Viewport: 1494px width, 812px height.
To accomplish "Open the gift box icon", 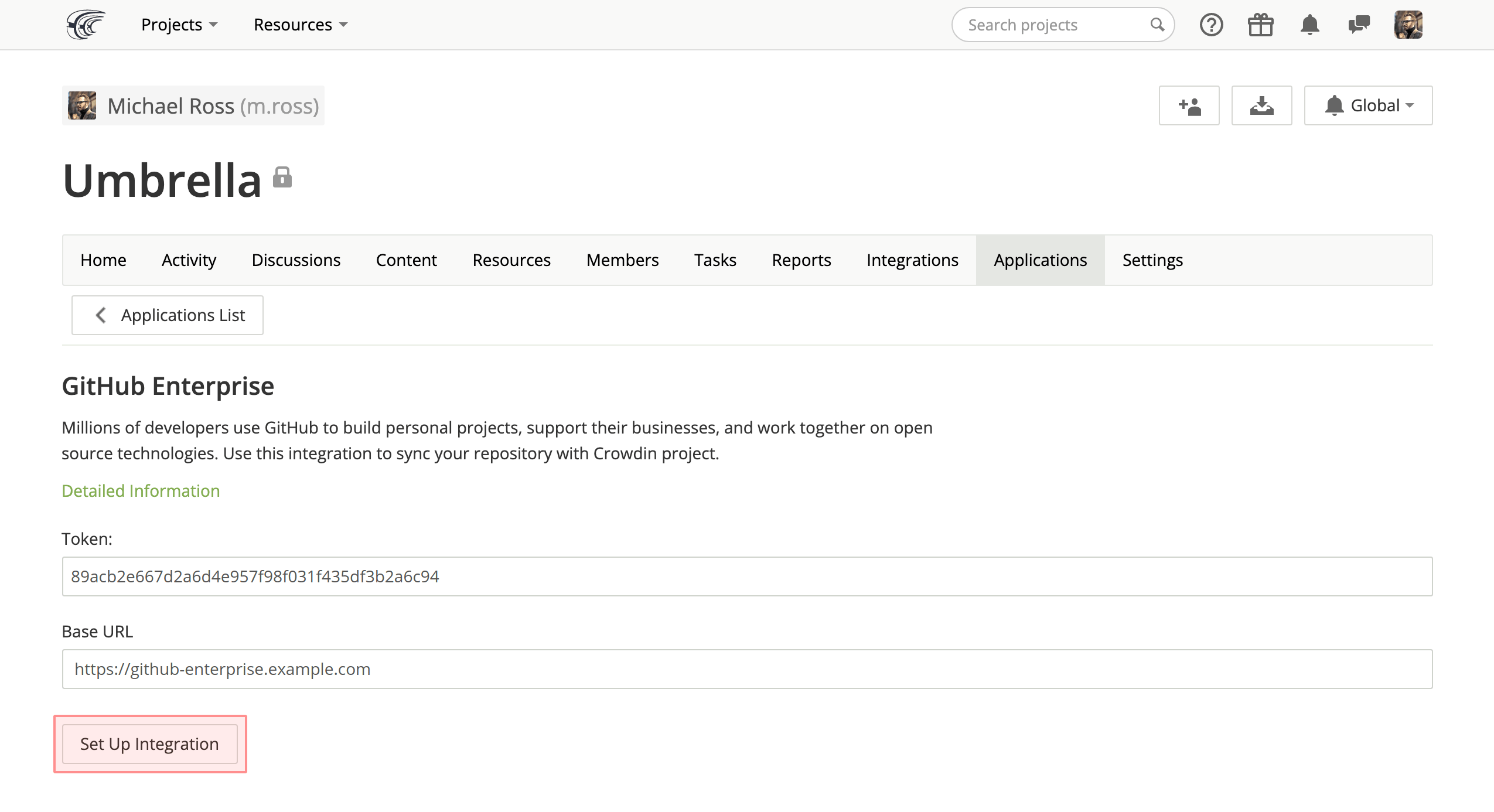I will 1260,25.
